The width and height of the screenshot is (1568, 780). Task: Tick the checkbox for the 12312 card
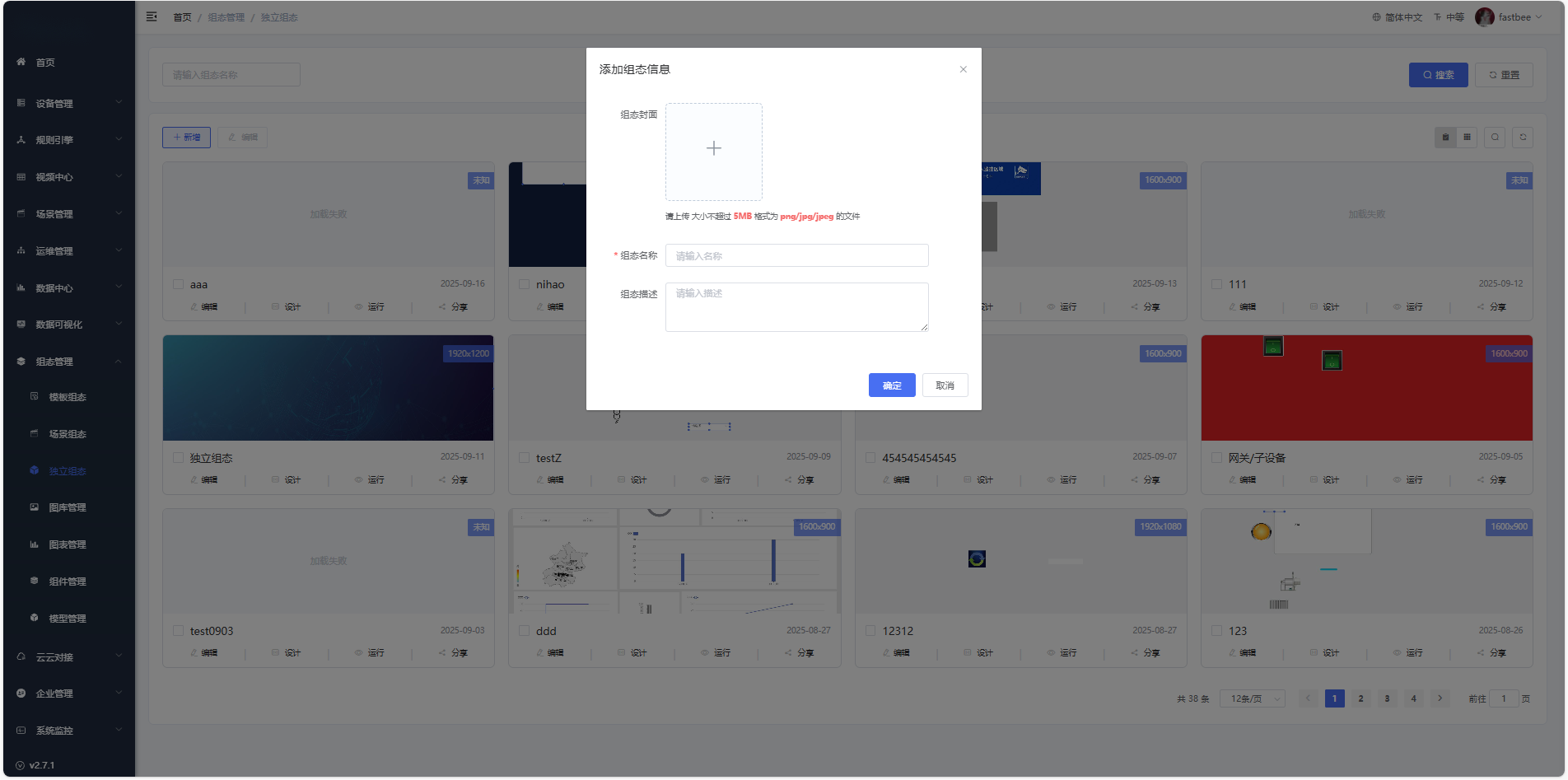click(870, 631)
